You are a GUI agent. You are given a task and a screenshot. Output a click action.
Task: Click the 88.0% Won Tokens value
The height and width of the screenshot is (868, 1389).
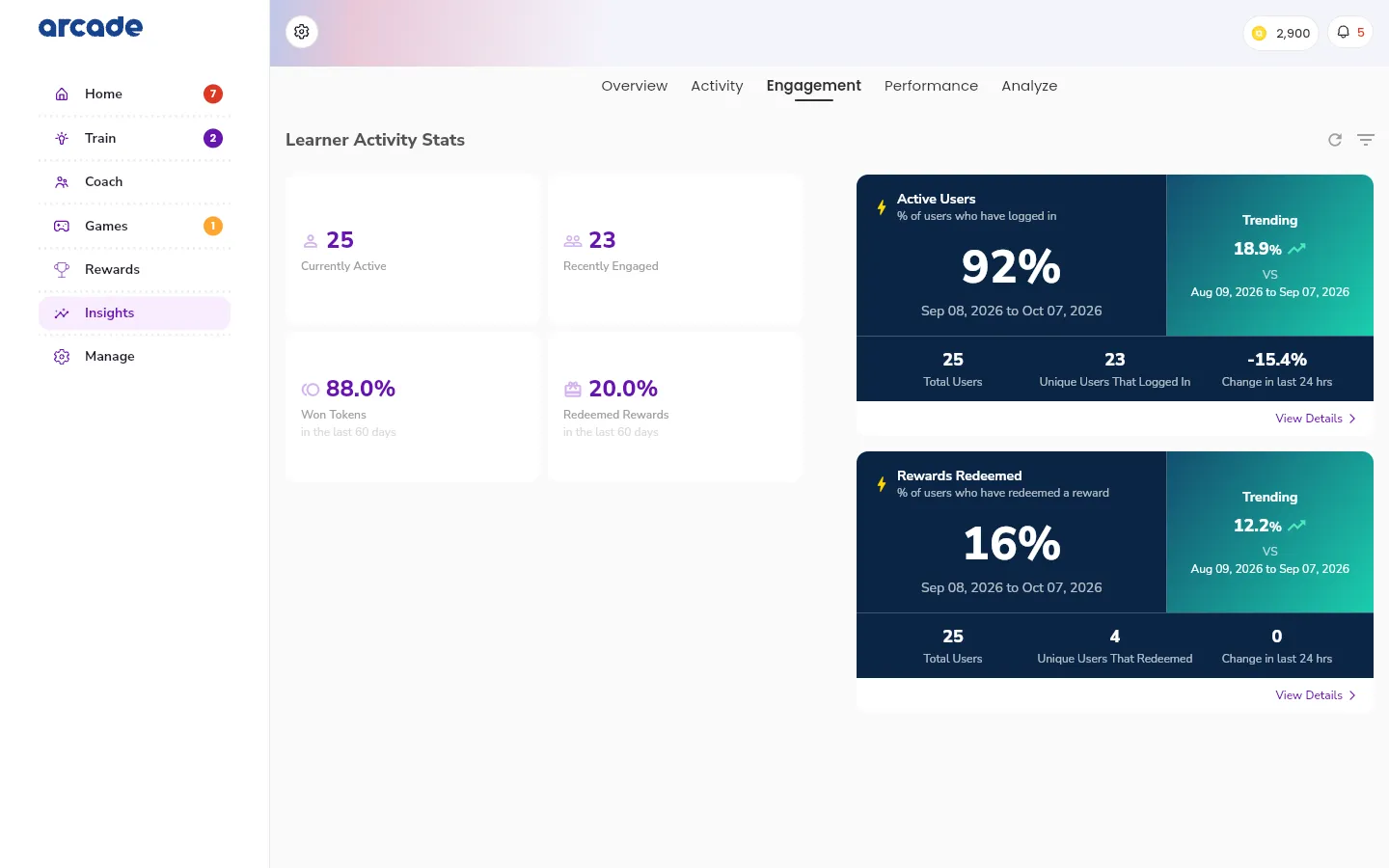pyautogui.click(x=361, y=389)
